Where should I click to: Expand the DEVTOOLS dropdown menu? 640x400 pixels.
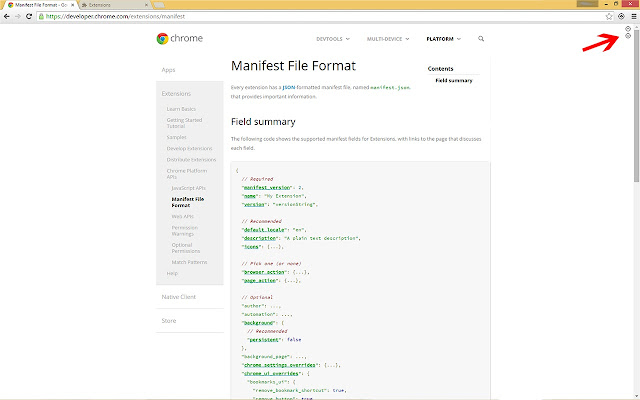[333, 39]
